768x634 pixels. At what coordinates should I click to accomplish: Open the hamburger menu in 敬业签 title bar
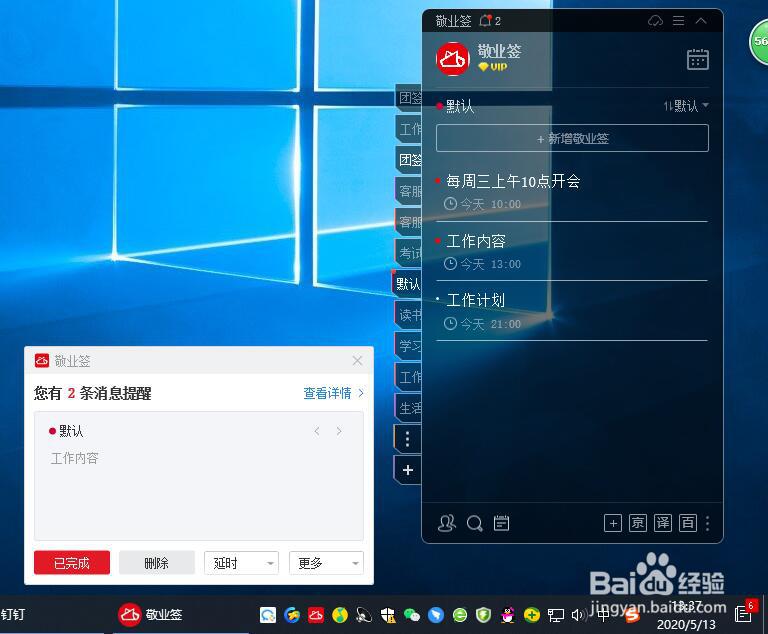[x=678, y=21]
